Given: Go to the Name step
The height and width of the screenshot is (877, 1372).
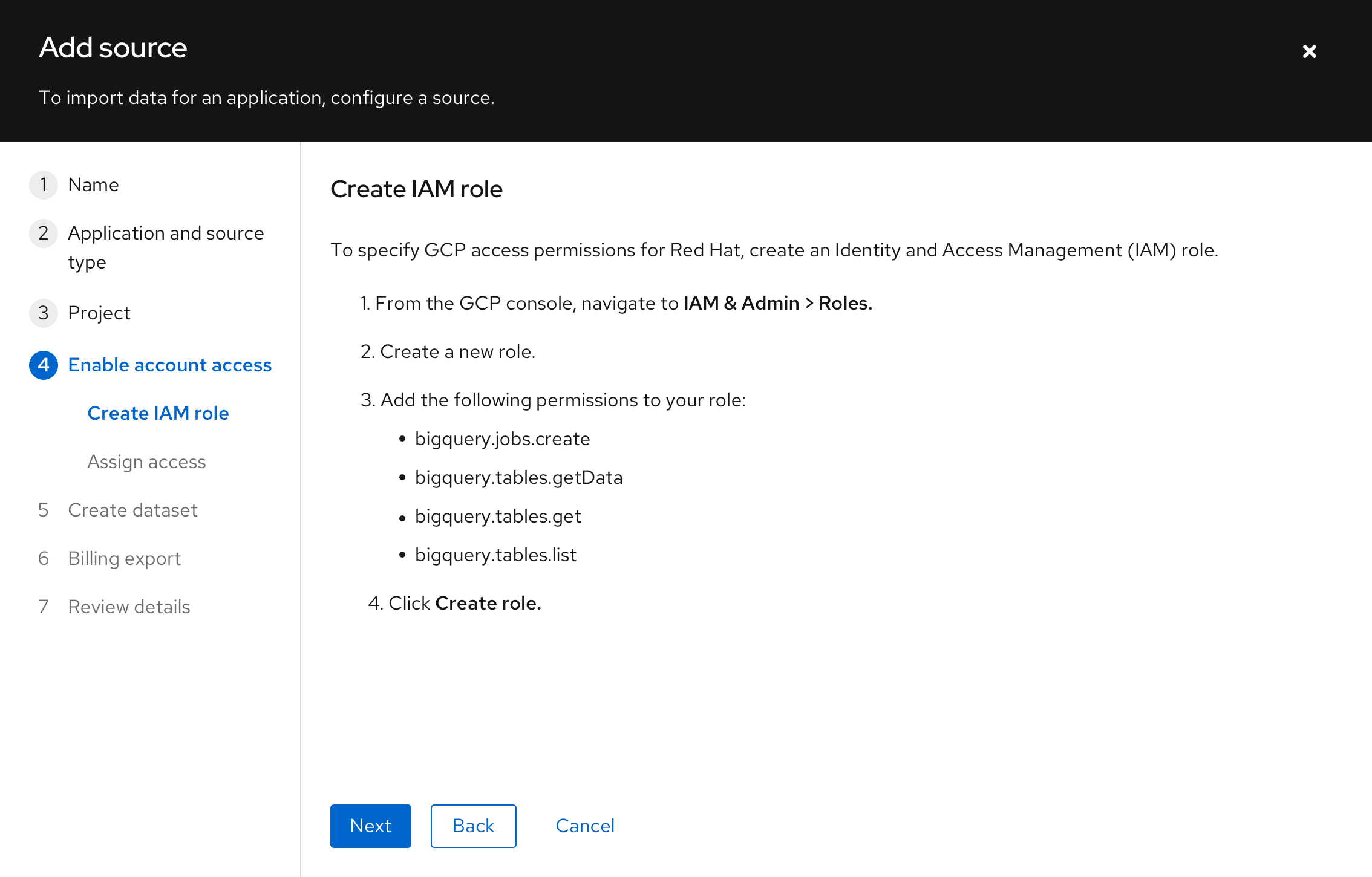Looking at the screenshot, I should point(93,184).
